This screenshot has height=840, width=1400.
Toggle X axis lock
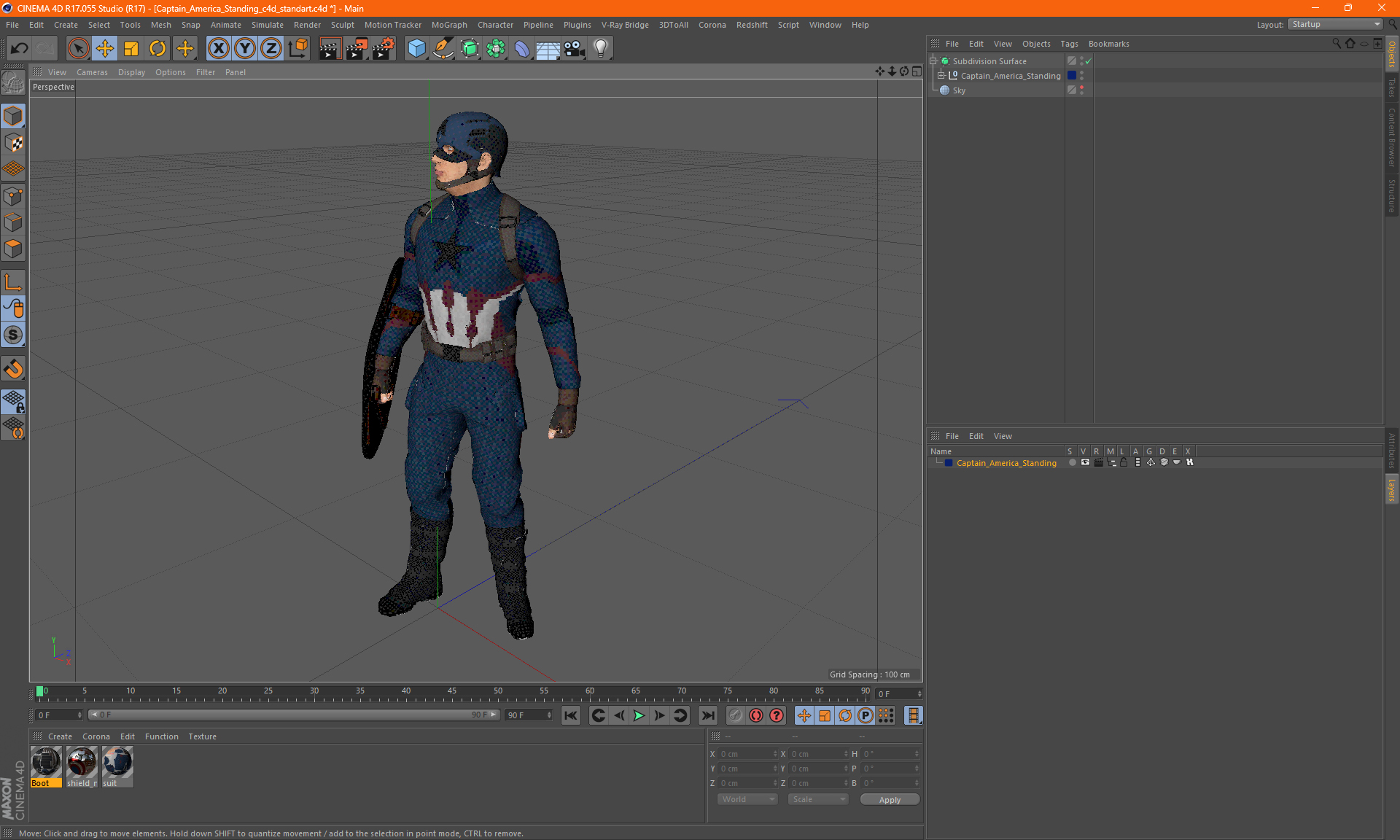point(218,49)
